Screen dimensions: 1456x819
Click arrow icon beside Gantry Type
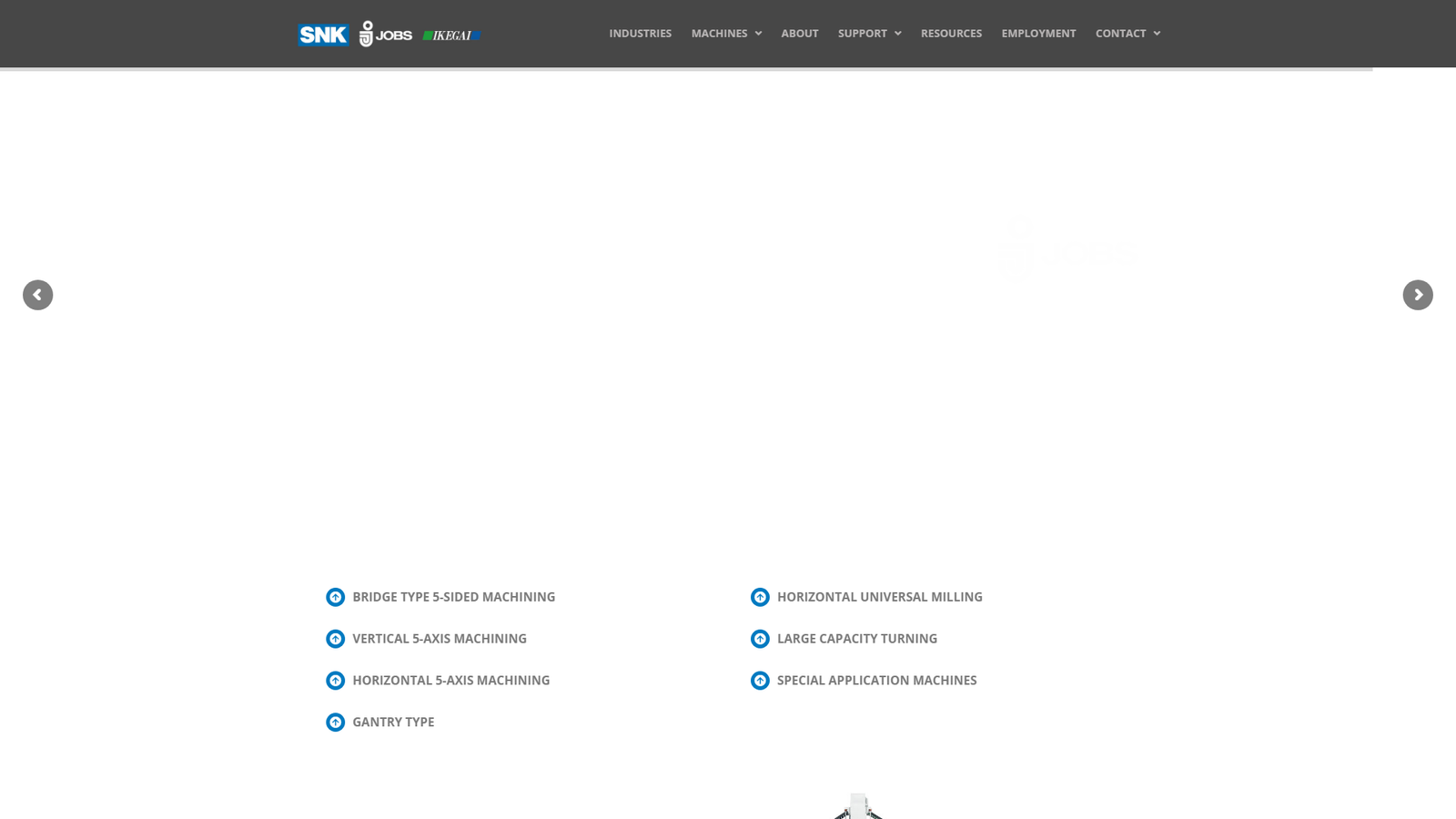[x=336, y=723]
